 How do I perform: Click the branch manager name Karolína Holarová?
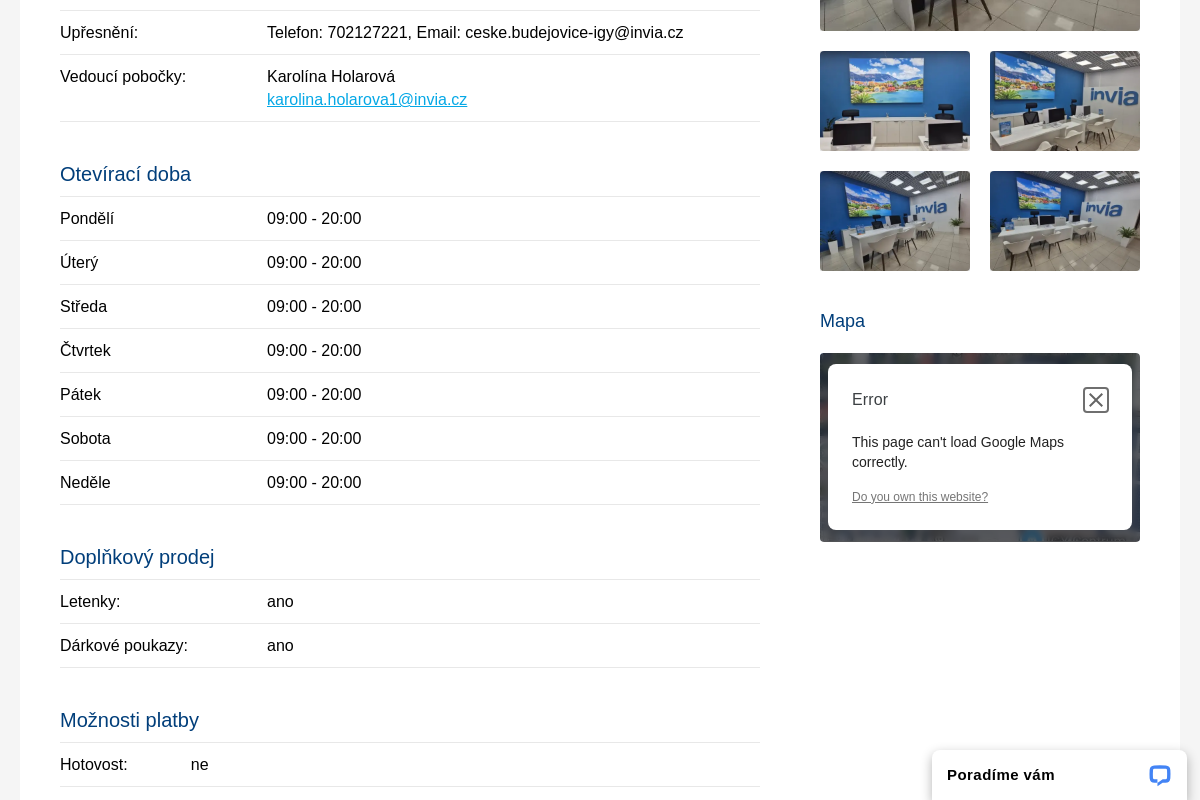331,77
